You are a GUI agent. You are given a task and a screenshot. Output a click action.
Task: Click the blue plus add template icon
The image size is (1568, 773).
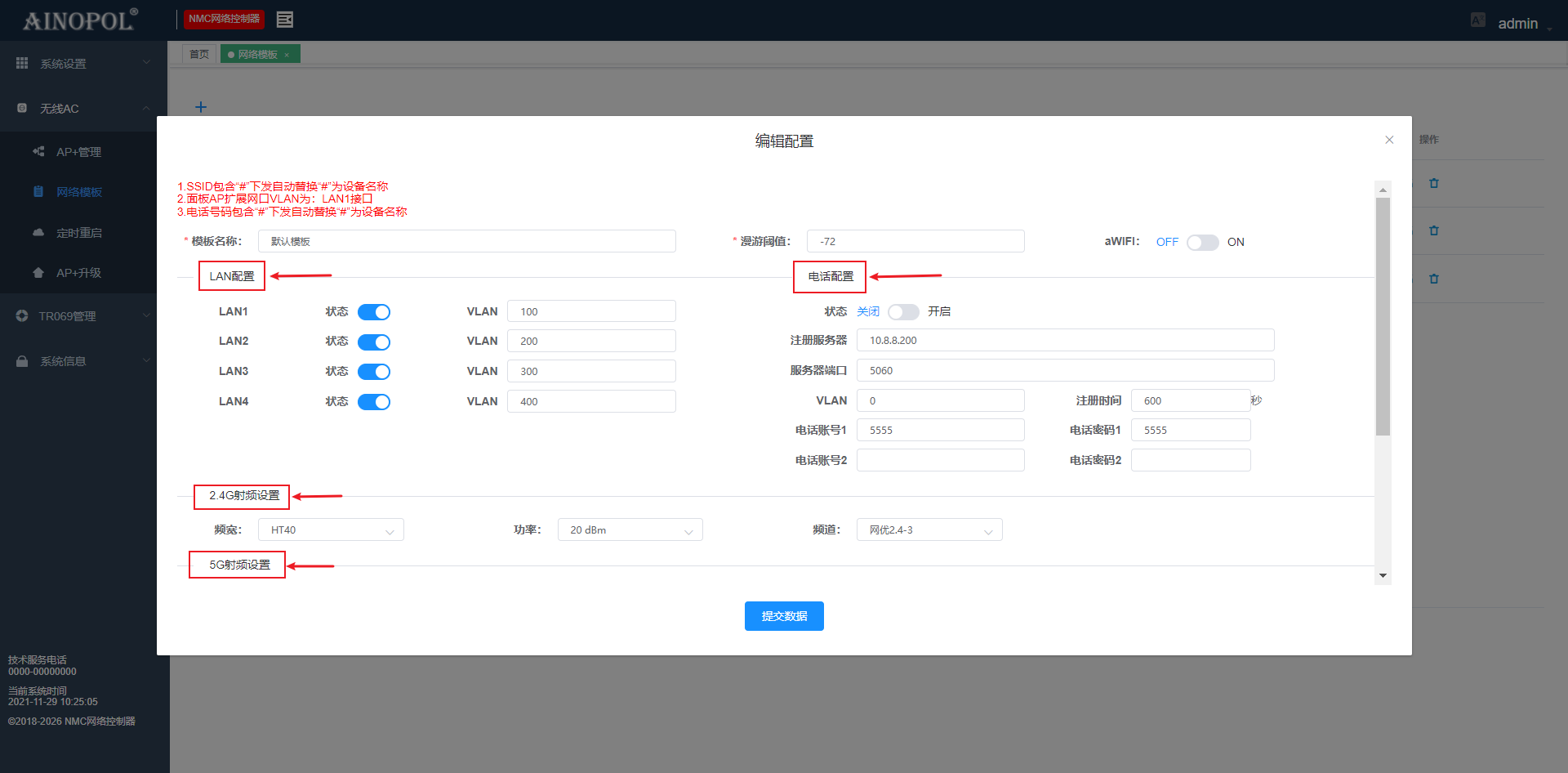pos(201,107)
